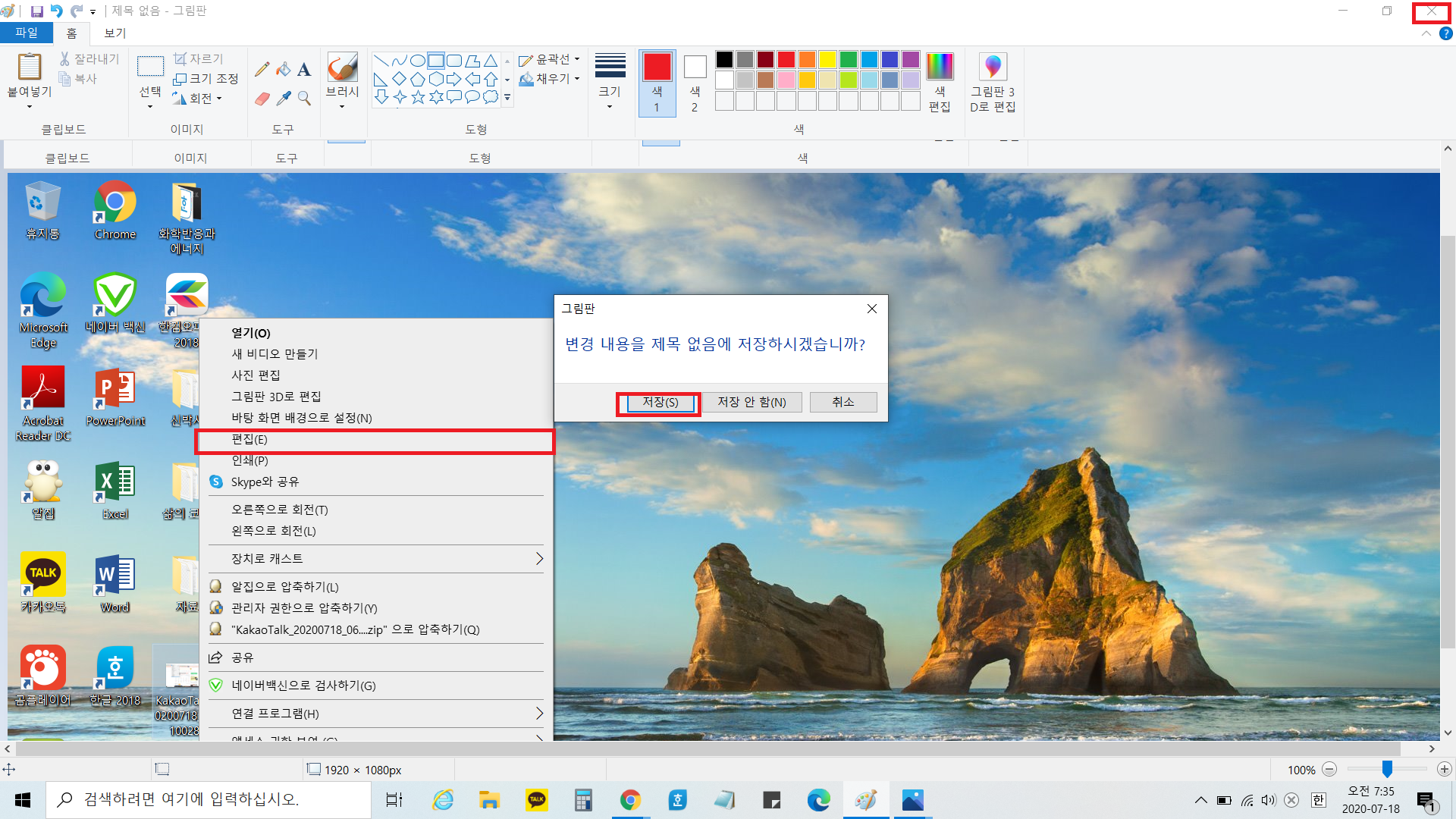Pick the yellow color swatch
The image size is (1456, 819).
point(827,60)
